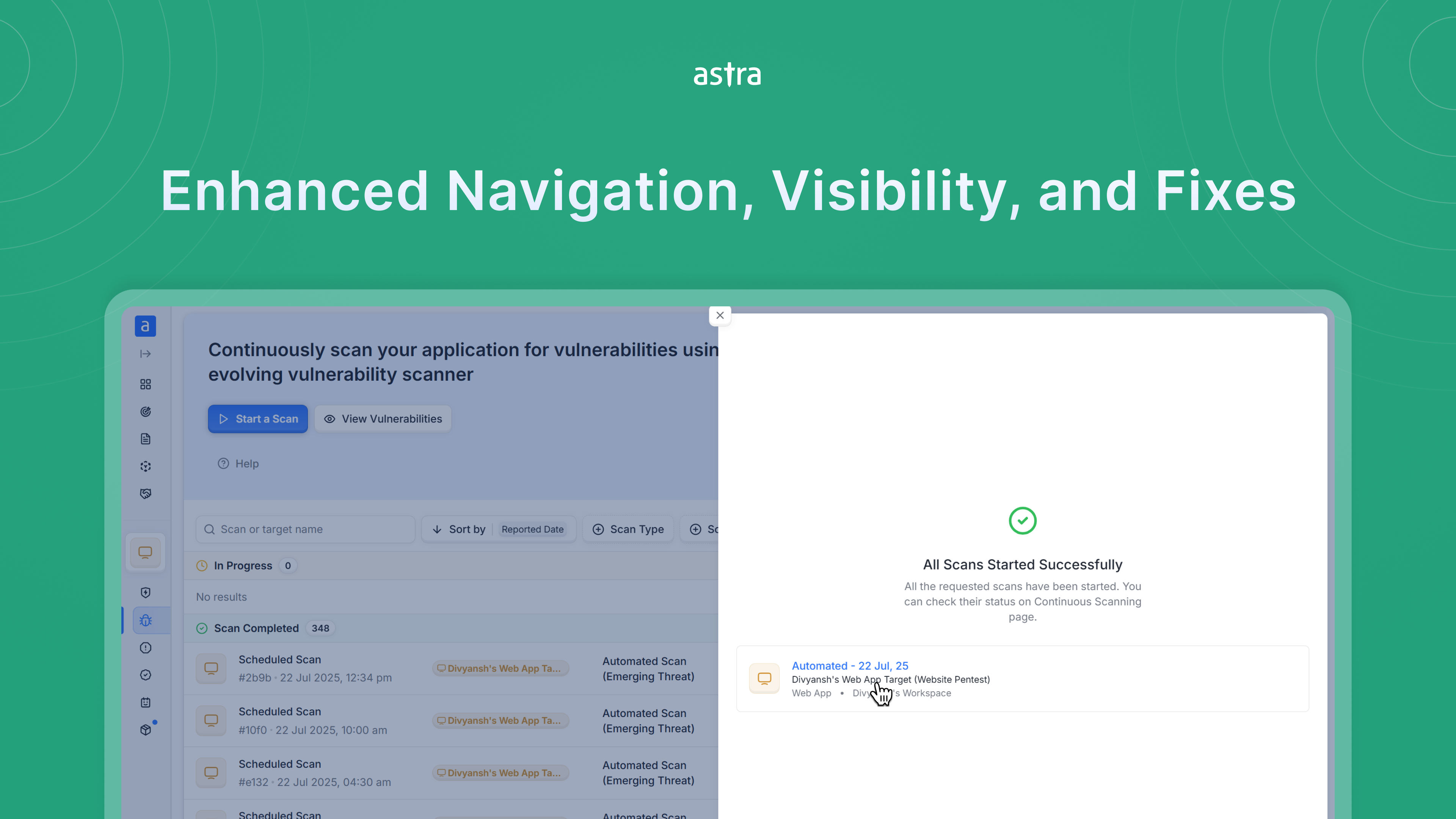The height and width of the screenshot is (819, 1456).
Task: Open Scheduled Scan #2b9b row
Action: pos(450,668)
